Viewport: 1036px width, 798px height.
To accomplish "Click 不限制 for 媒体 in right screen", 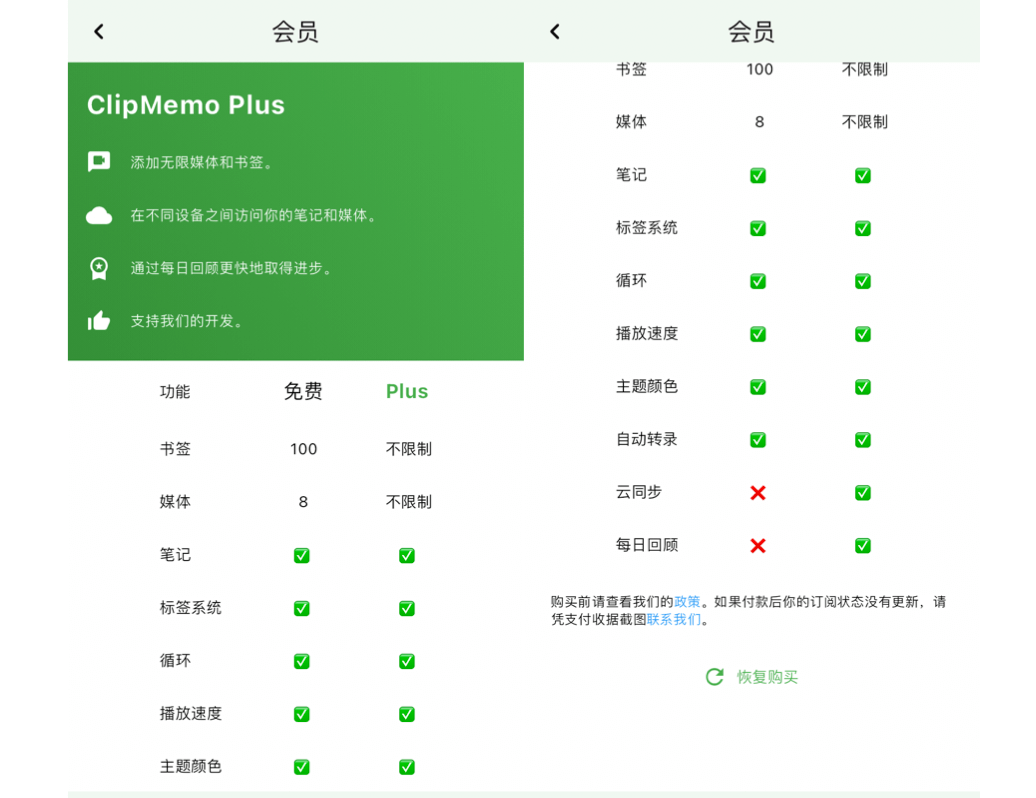I will click(864, 122).
